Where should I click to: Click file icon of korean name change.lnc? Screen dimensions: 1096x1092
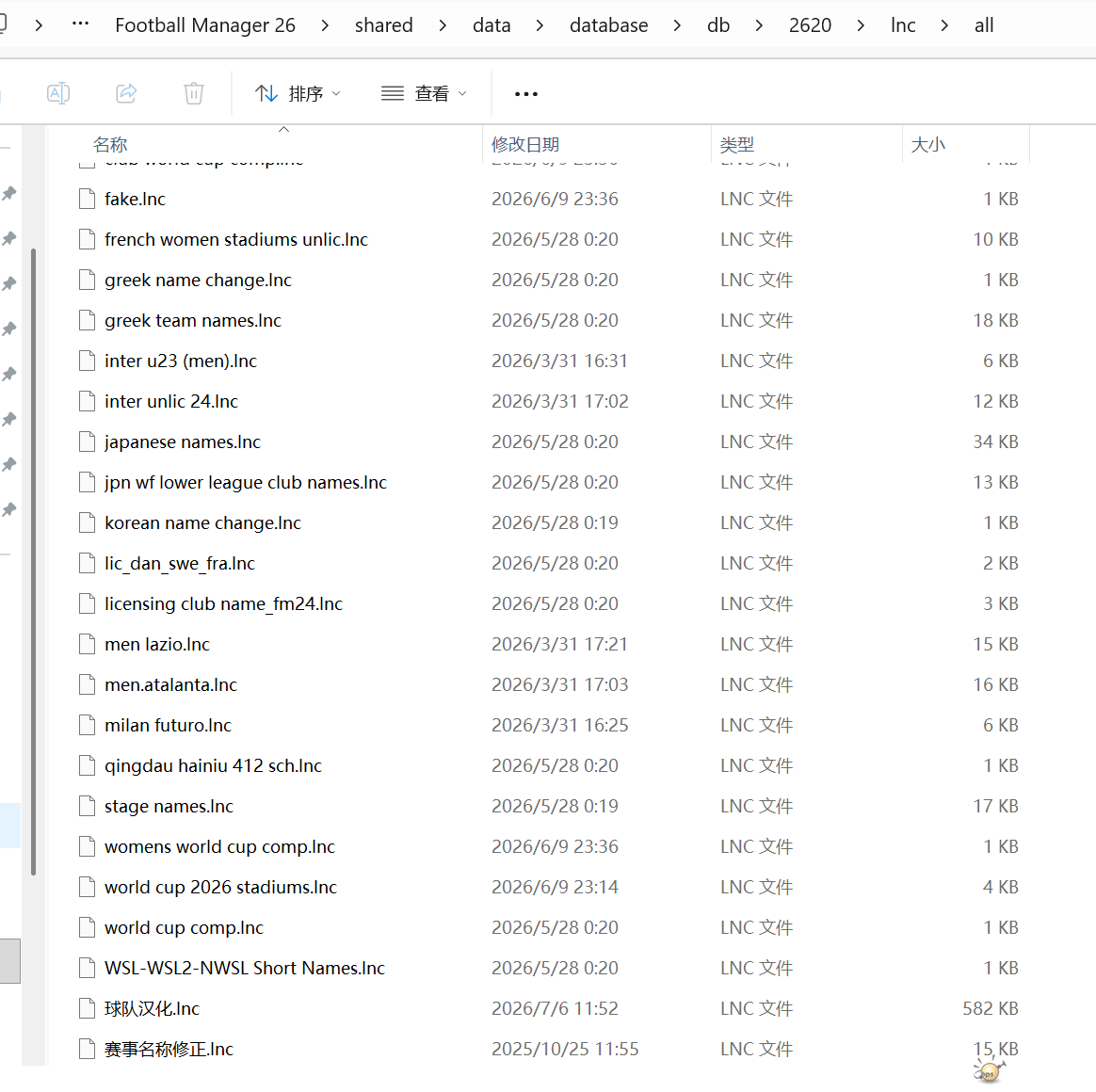[x=87, y=523]
